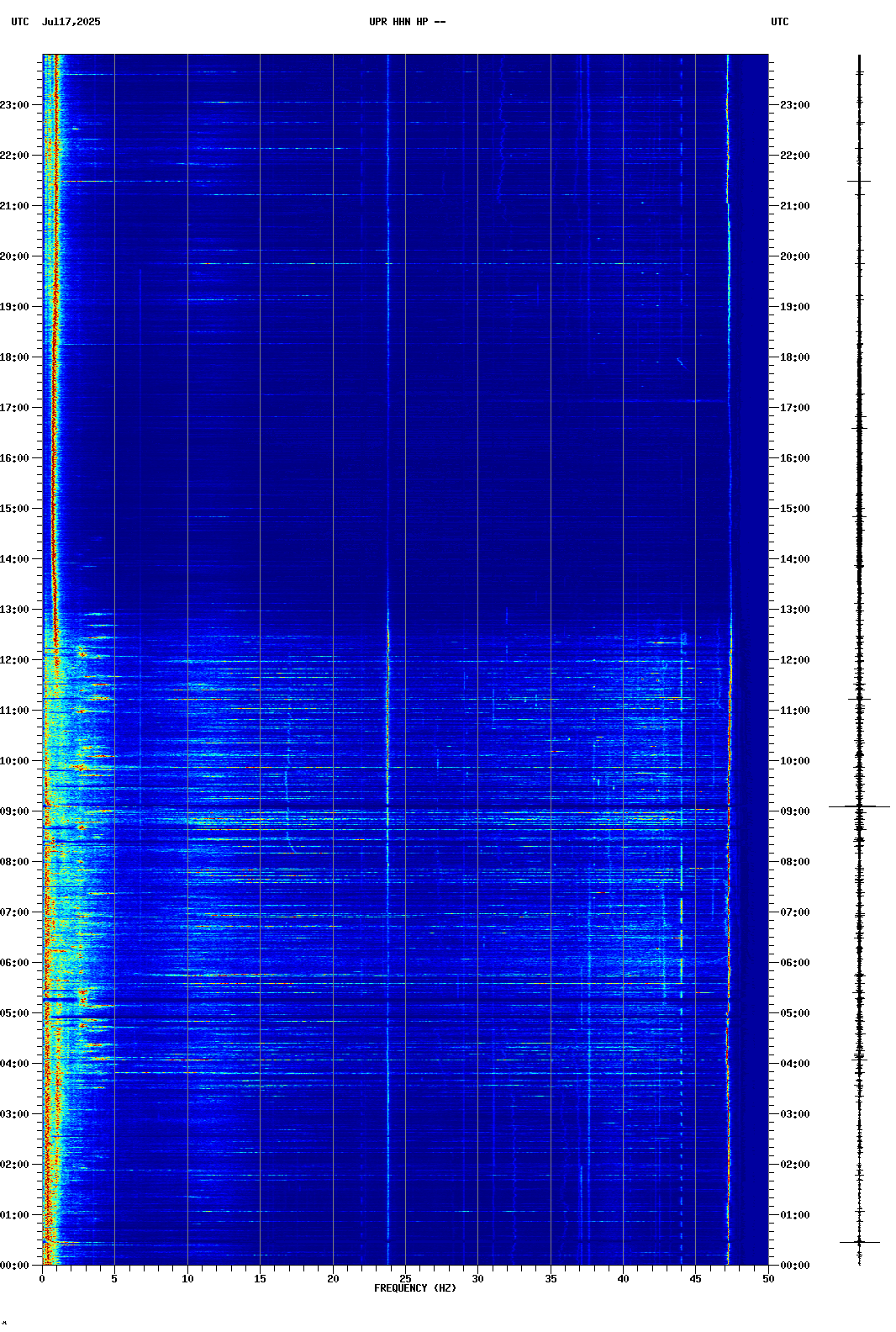Select the 08:00 label on the right time axis
The width and height of the screenshot is (896, 1332).
pyautogui.click(x=795, y=862)
